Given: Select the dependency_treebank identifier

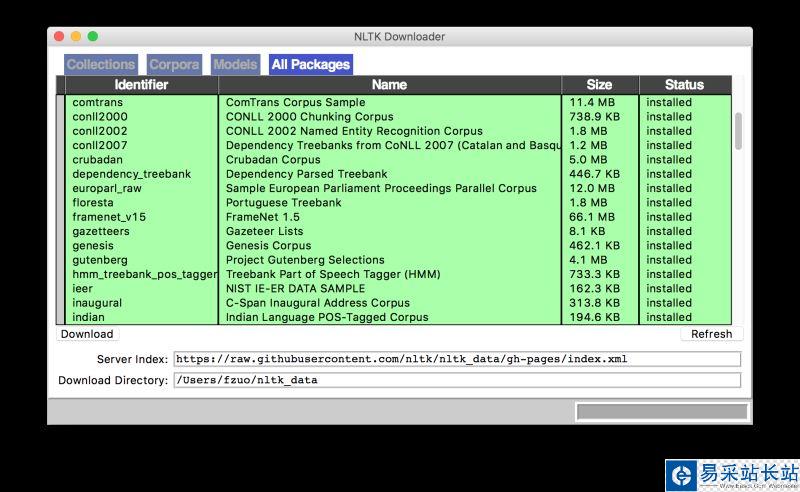Looking at the screenshot, I should 132,174.
